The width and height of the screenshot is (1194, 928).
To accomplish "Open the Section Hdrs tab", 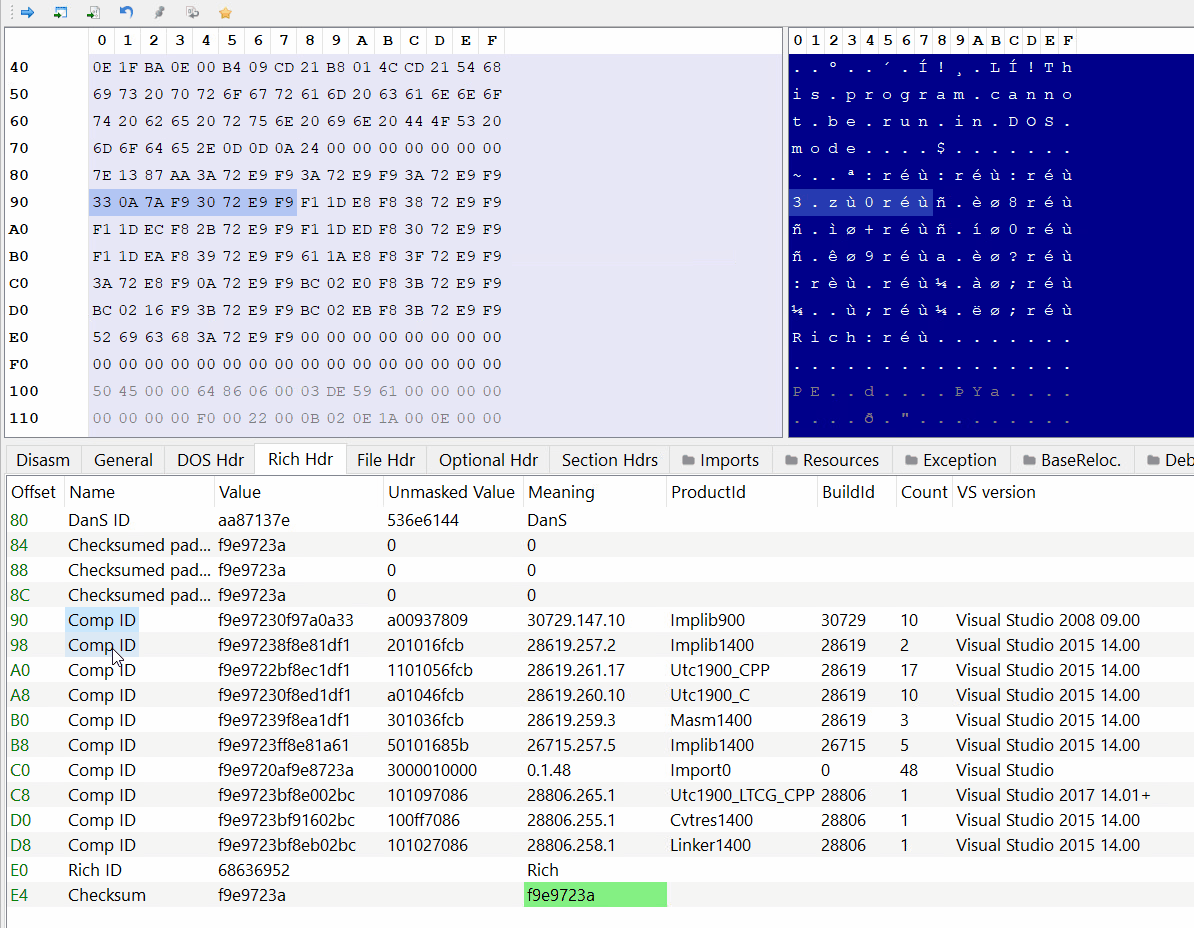I will [x=609, y=460].
